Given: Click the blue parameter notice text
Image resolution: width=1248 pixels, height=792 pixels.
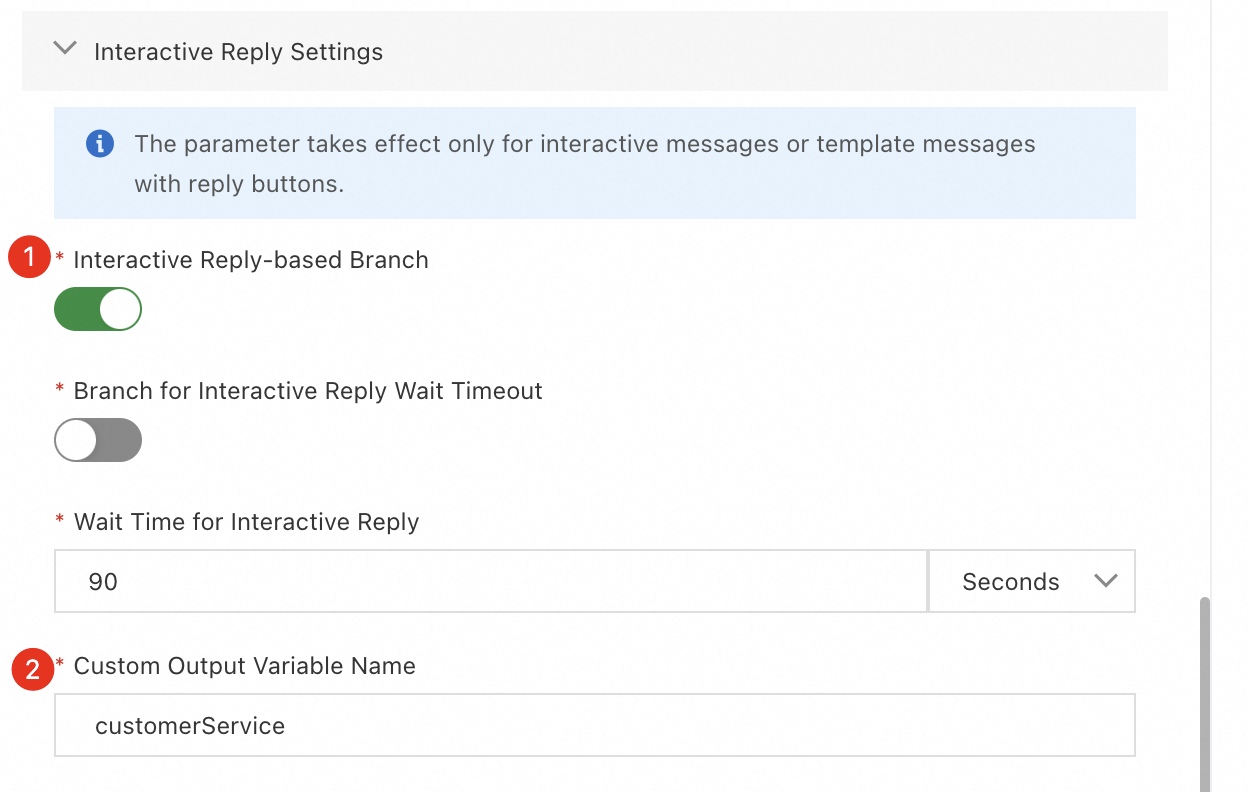Looking at the screenshot, I should tap(585, 164).
